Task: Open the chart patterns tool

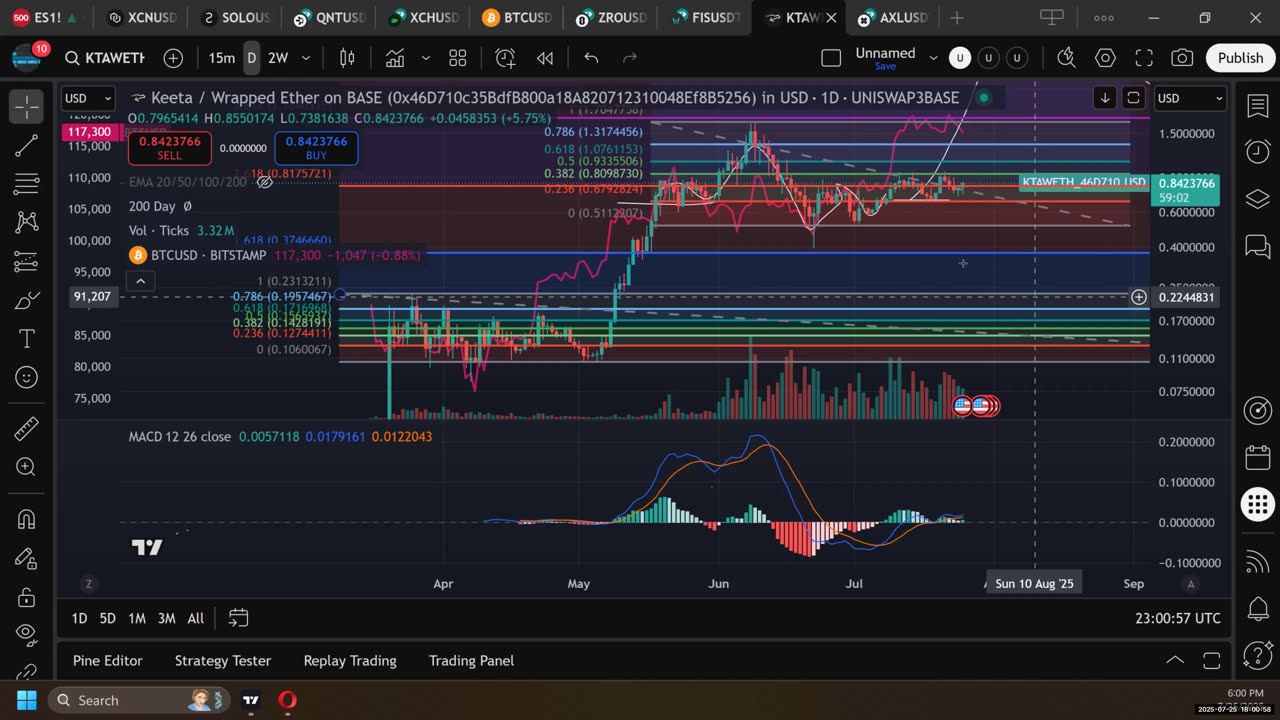Action: click(27, 222)
